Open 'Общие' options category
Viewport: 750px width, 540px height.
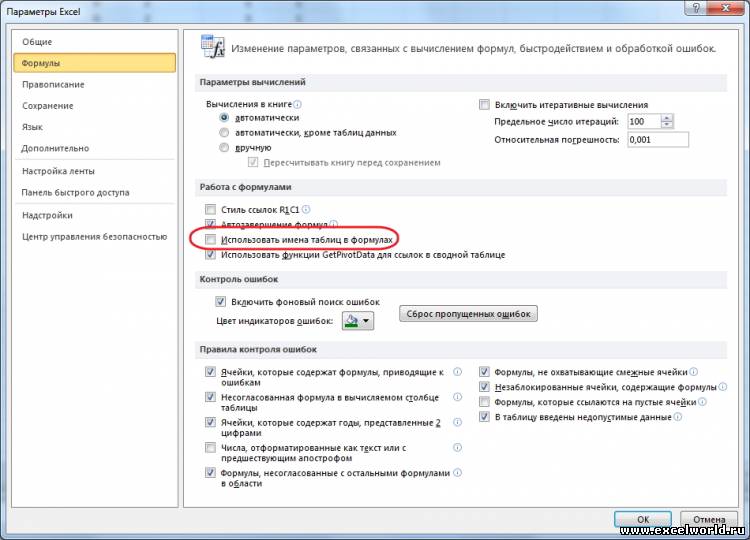pos(95,42)
